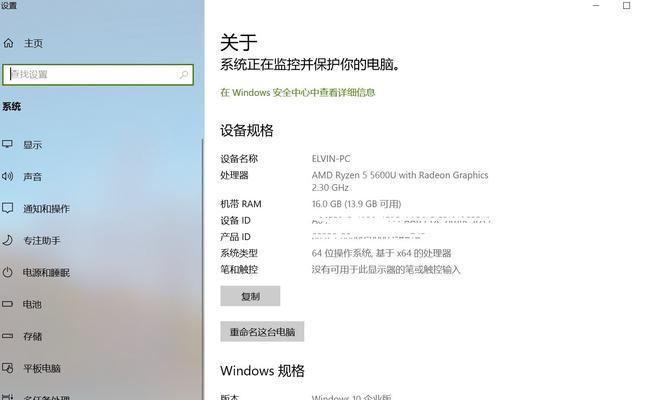645x400 pixels.
Task: Select the 平板电脑 tablet icon
Action: click(7, 367)
